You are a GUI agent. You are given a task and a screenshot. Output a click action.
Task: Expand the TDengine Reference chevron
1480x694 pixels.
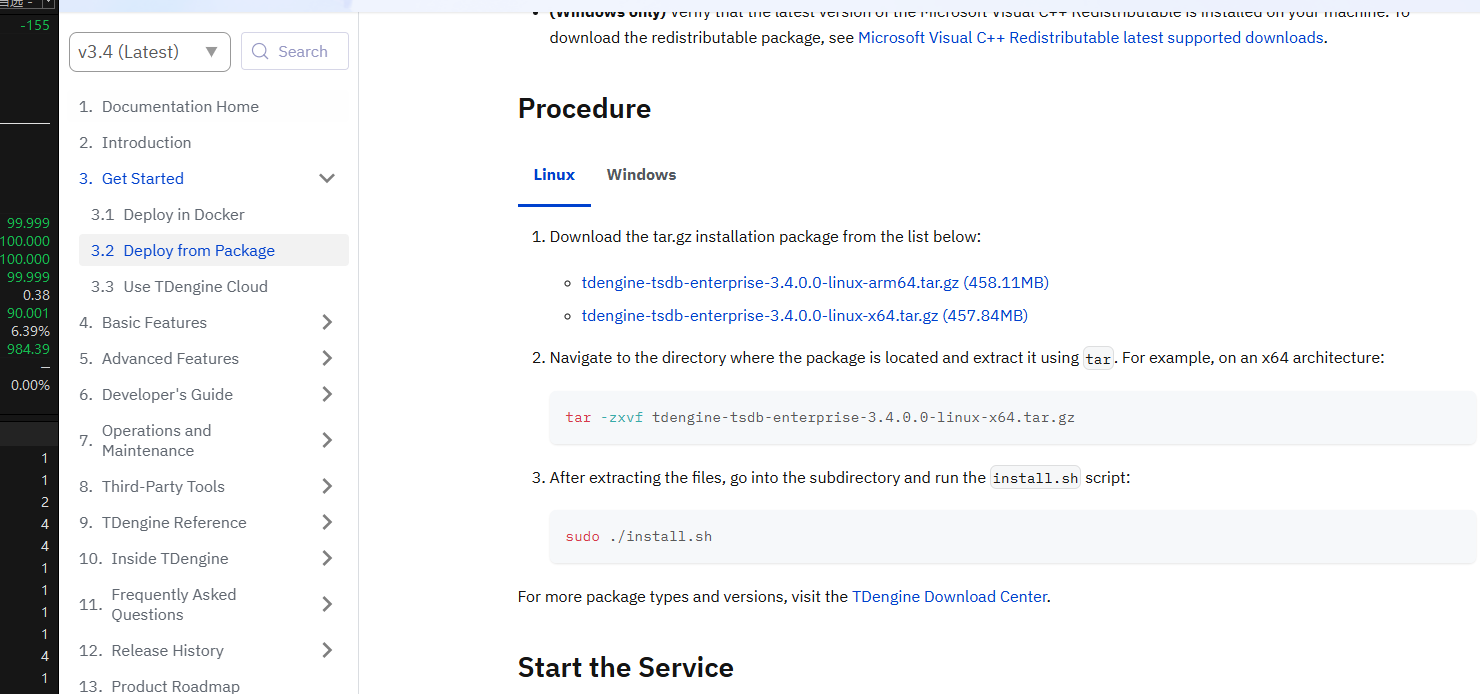[x=326, y=522]
